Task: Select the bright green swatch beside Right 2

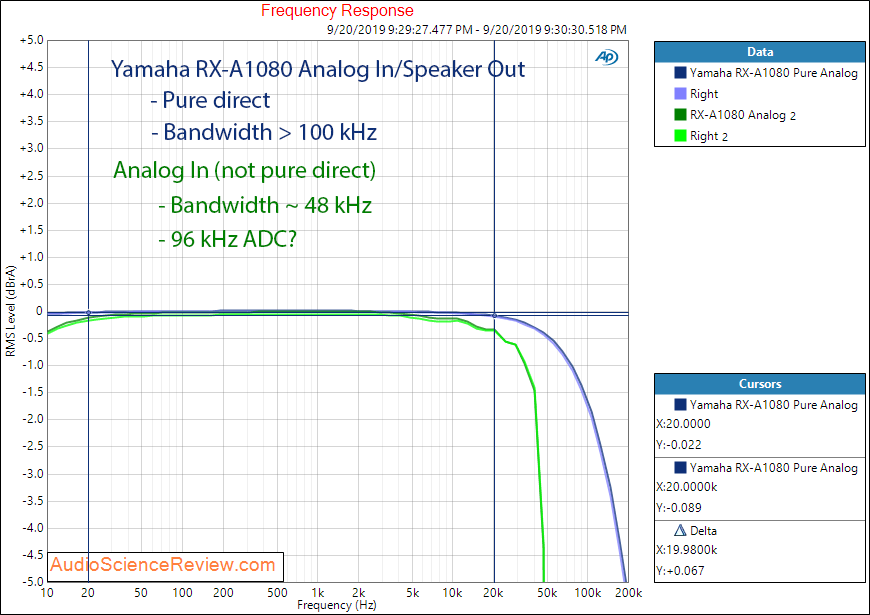Action: pos(680,135)
